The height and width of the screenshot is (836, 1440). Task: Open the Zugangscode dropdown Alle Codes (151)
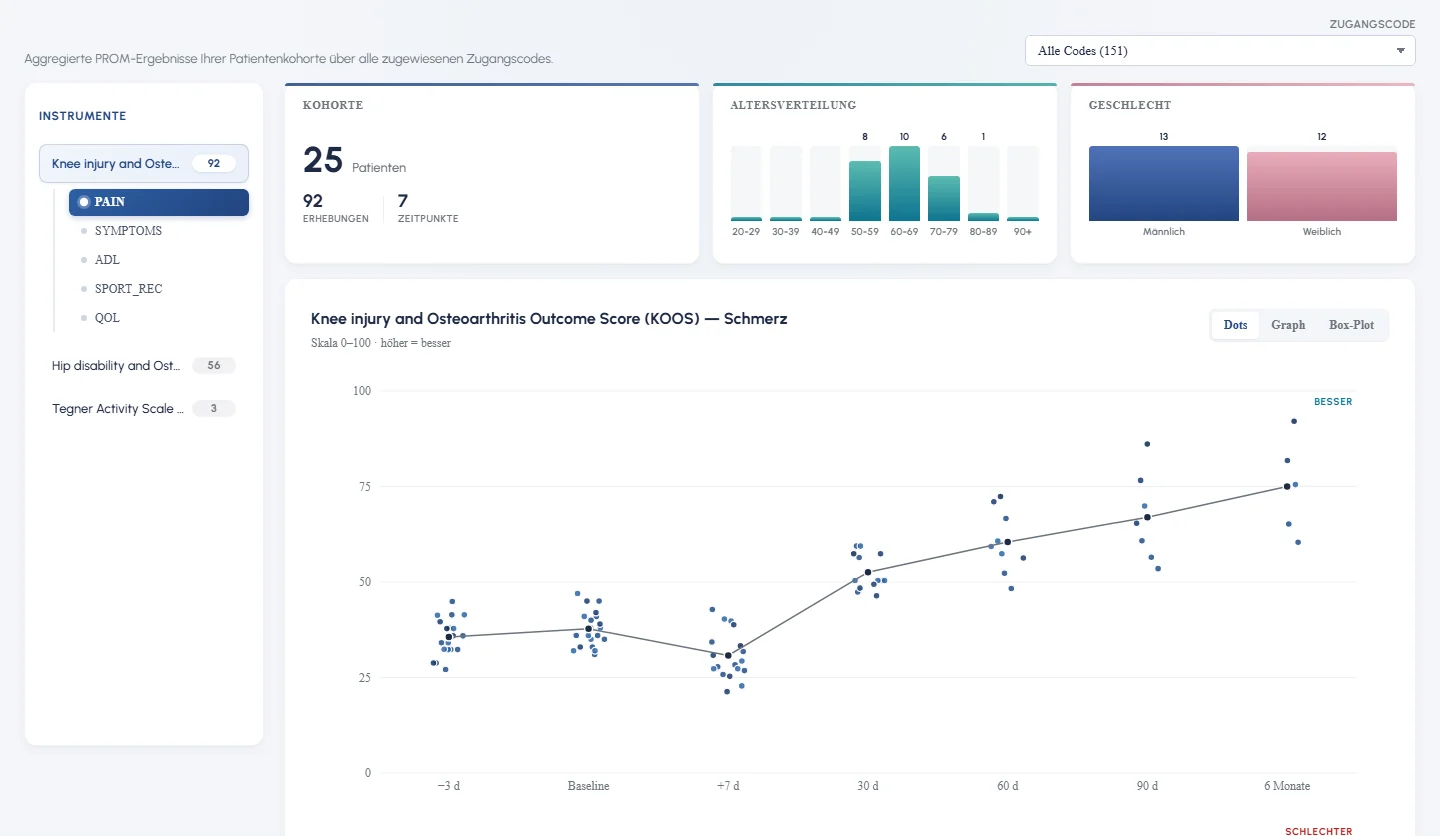click(x=1220, y=51)
